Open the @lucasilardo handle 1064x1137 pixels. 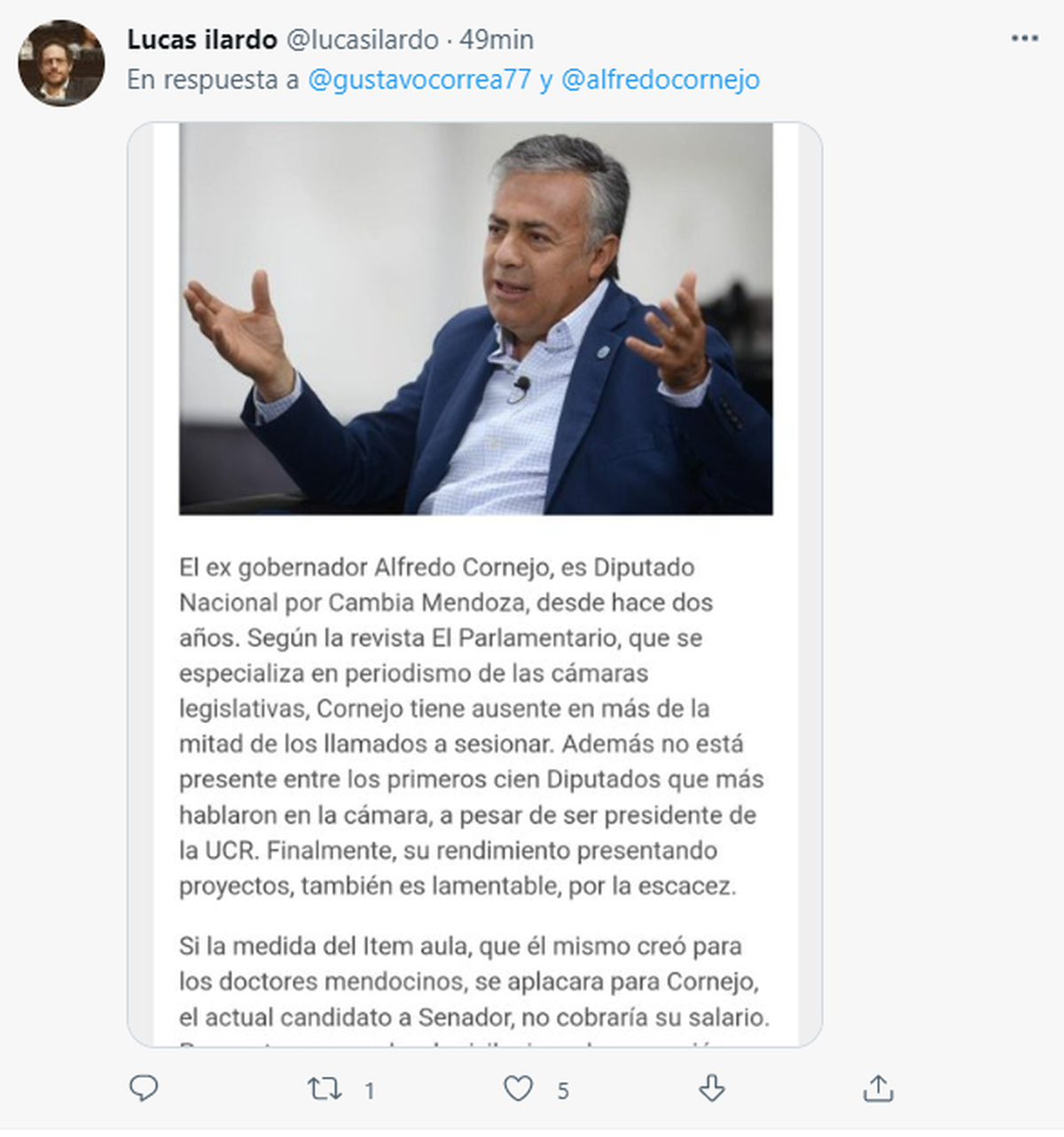tap(362, 40)
